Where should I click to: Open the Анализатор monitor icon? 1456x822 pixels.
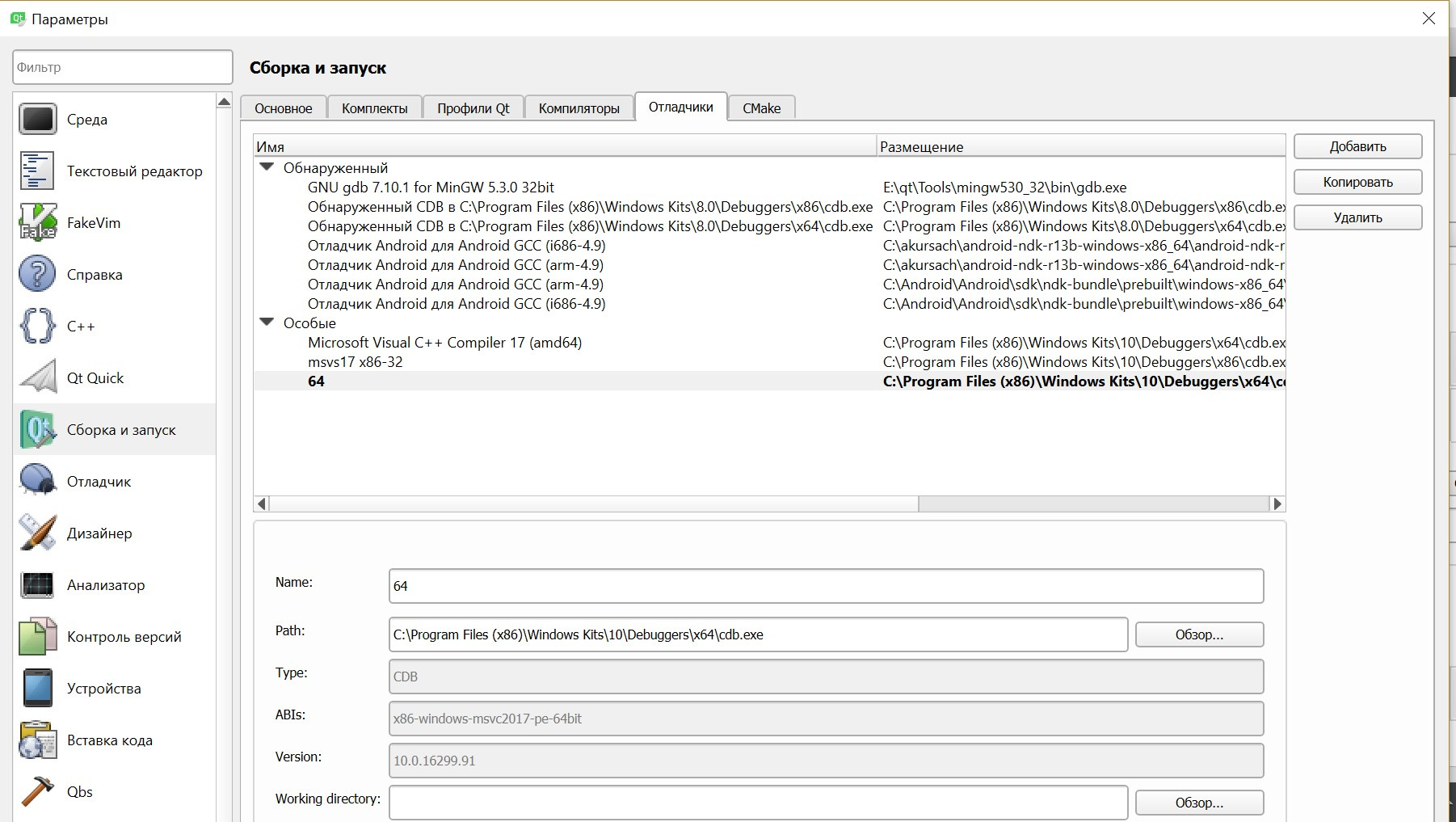[38, 585]
